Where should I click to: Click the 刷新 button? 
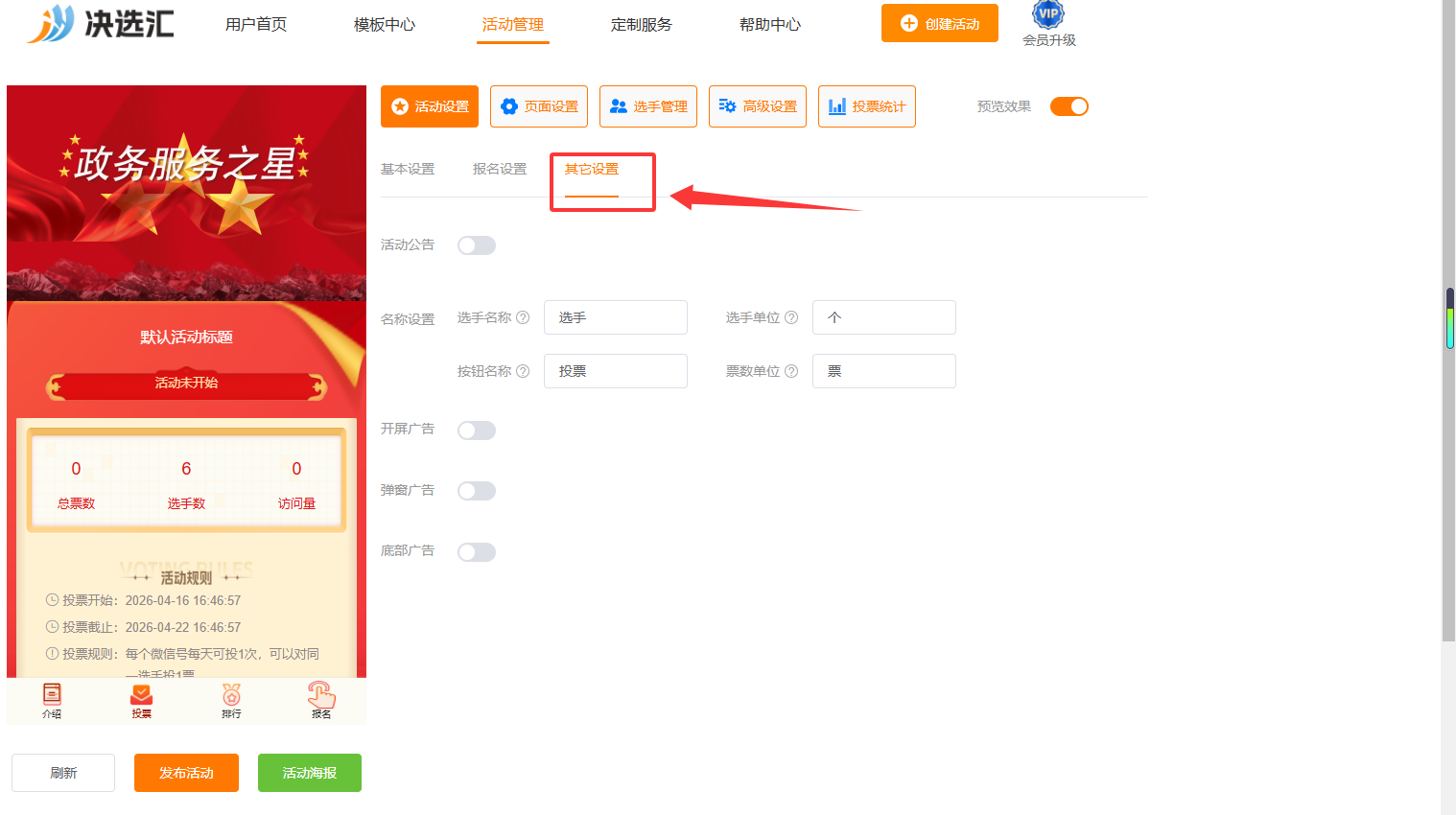[x=63, y=773]
